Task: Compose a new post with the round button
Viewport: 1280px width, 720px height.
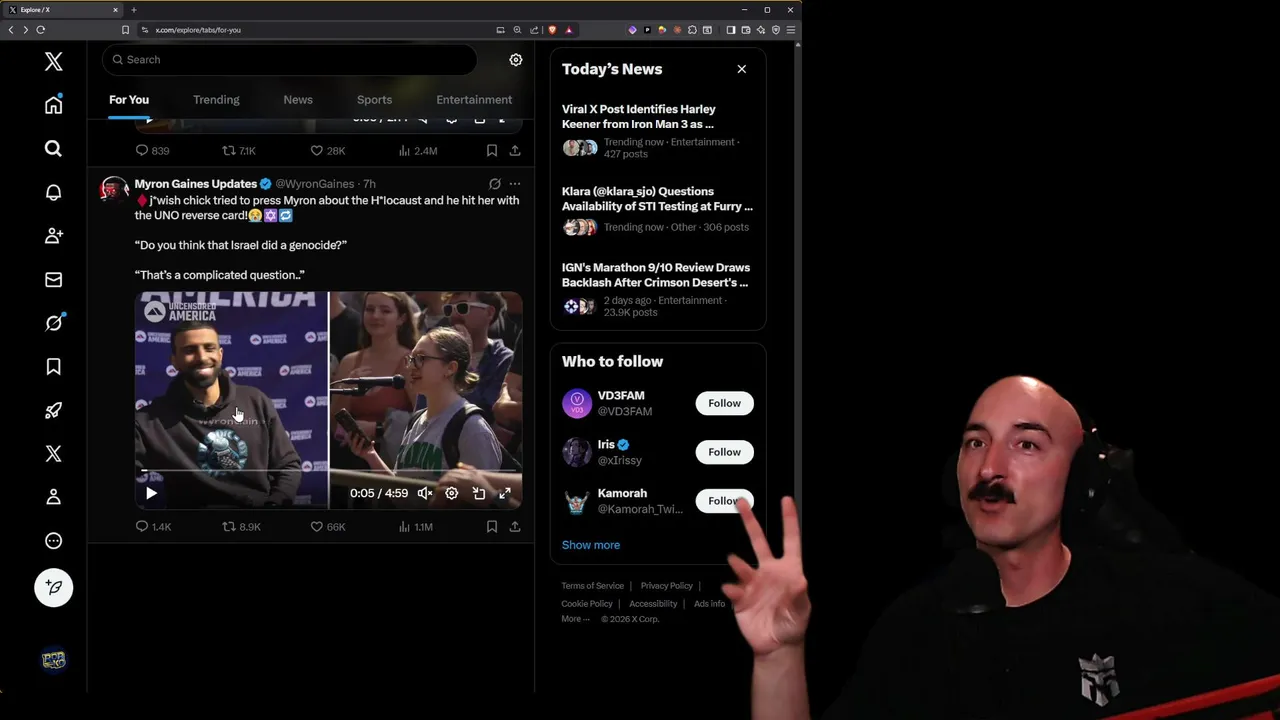Action: 54,588
